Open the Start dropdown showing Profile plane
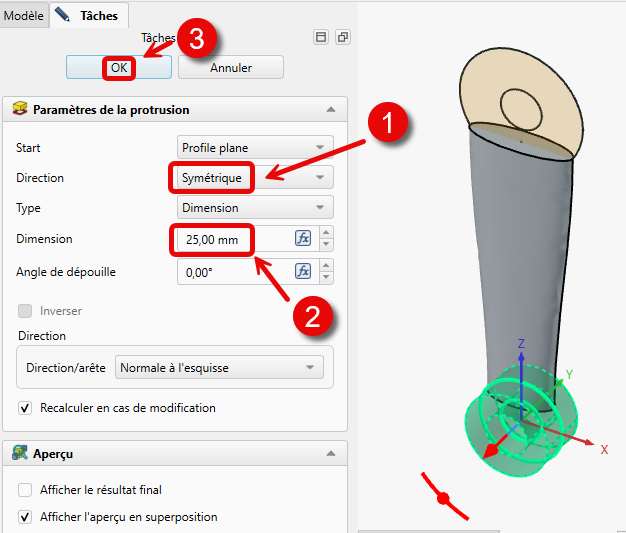 point(255,147)
